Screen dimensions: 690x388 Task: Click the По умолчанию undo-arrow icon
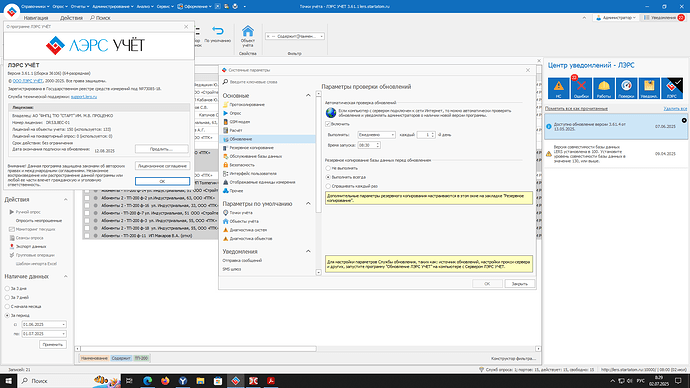218,34
